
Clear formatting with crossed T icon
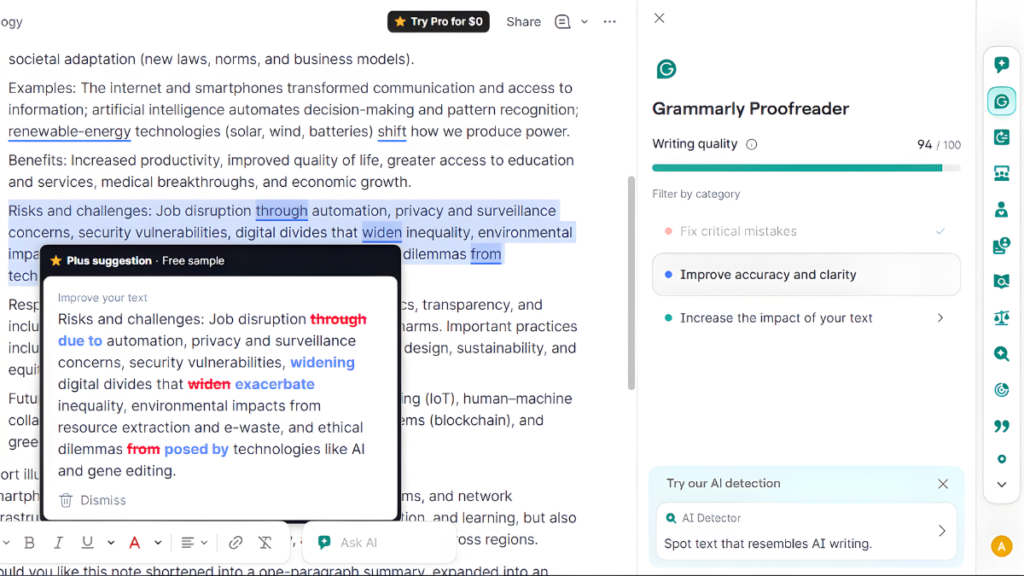coord(265,543)
